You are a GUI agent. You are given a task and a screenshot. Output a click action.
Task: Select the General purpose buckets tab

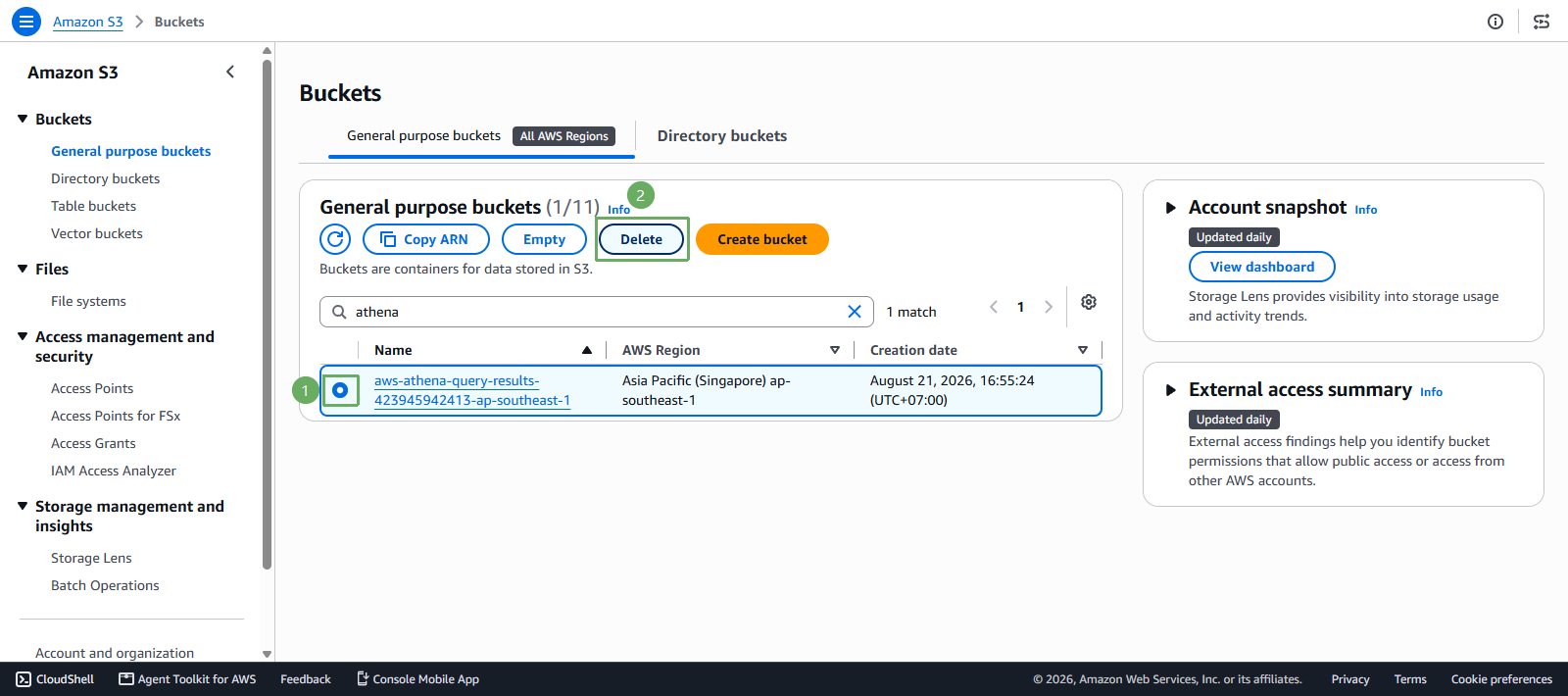click(481, 136)
